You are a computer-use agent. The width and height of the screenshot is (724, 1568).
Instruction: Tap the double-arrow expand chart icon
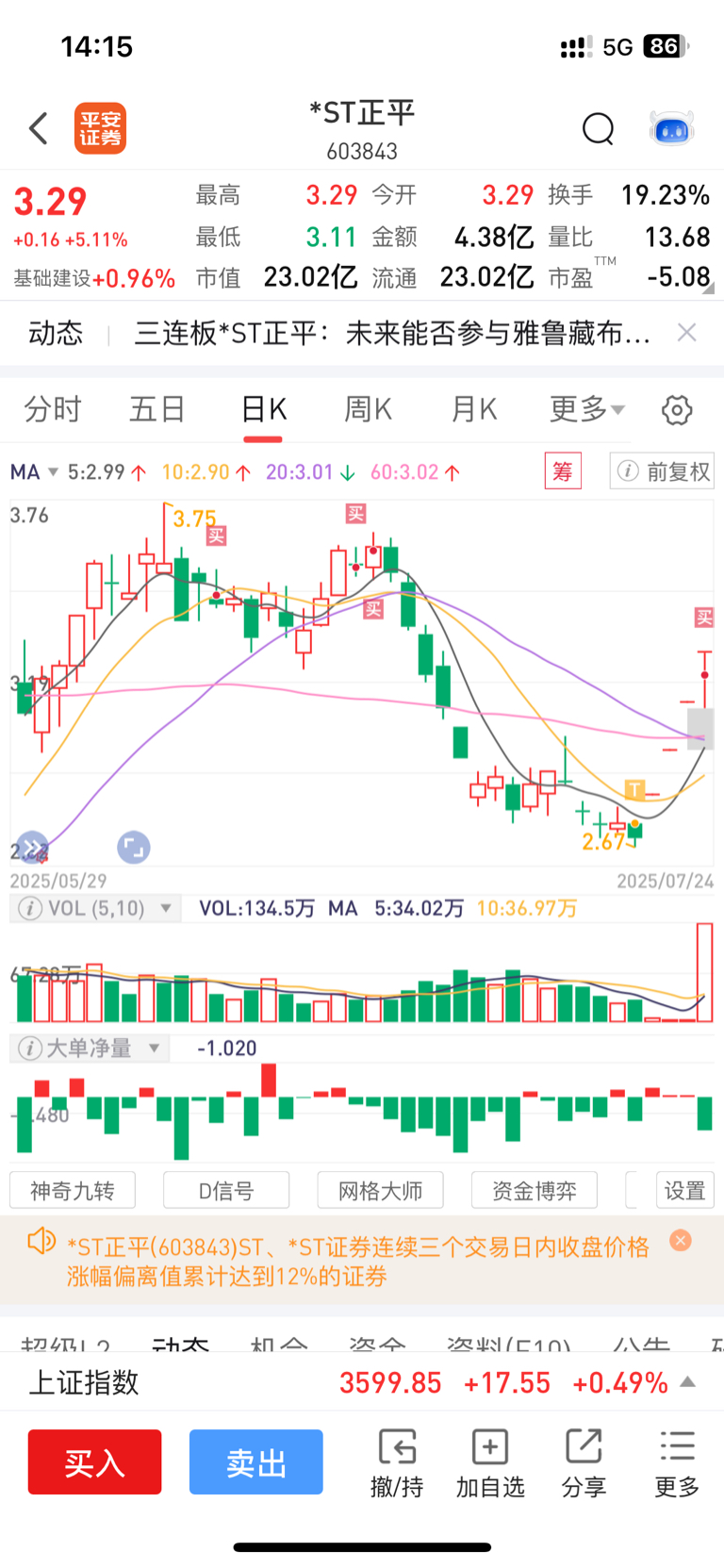click(31, 848)
